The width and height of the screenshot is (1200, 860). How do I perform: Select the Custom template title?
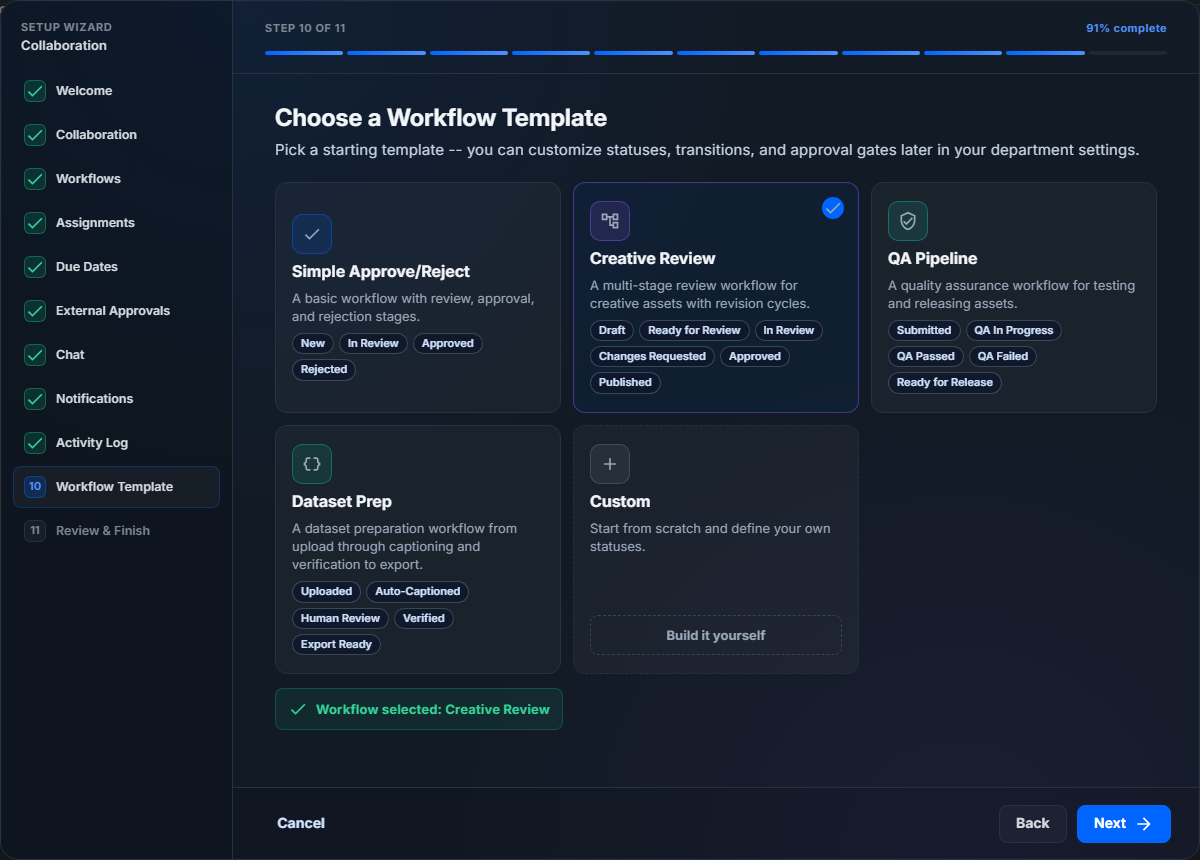point(620,502)
